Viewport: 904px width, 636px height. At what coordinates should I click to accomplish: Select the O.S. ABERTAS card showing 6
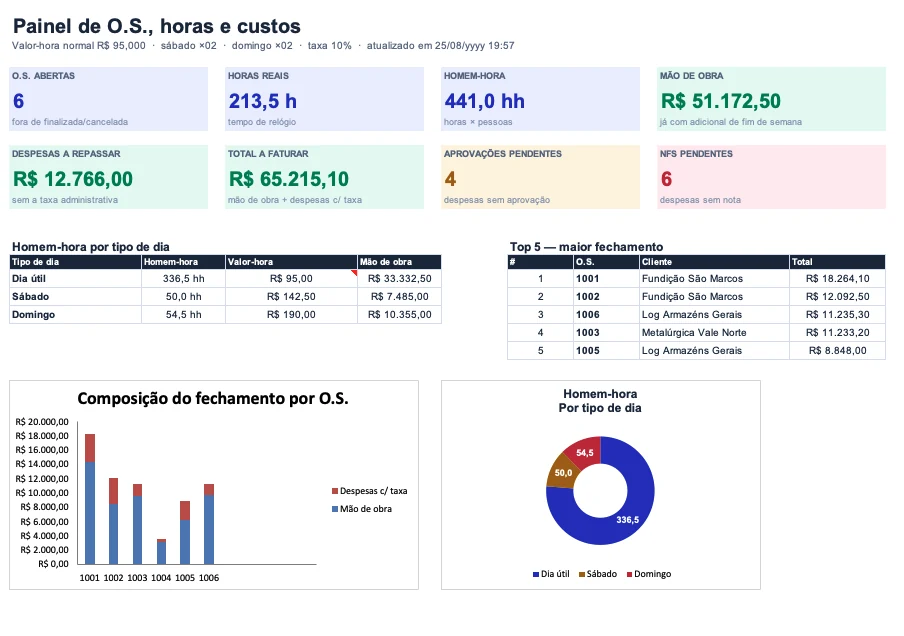(x=108, y=99)
